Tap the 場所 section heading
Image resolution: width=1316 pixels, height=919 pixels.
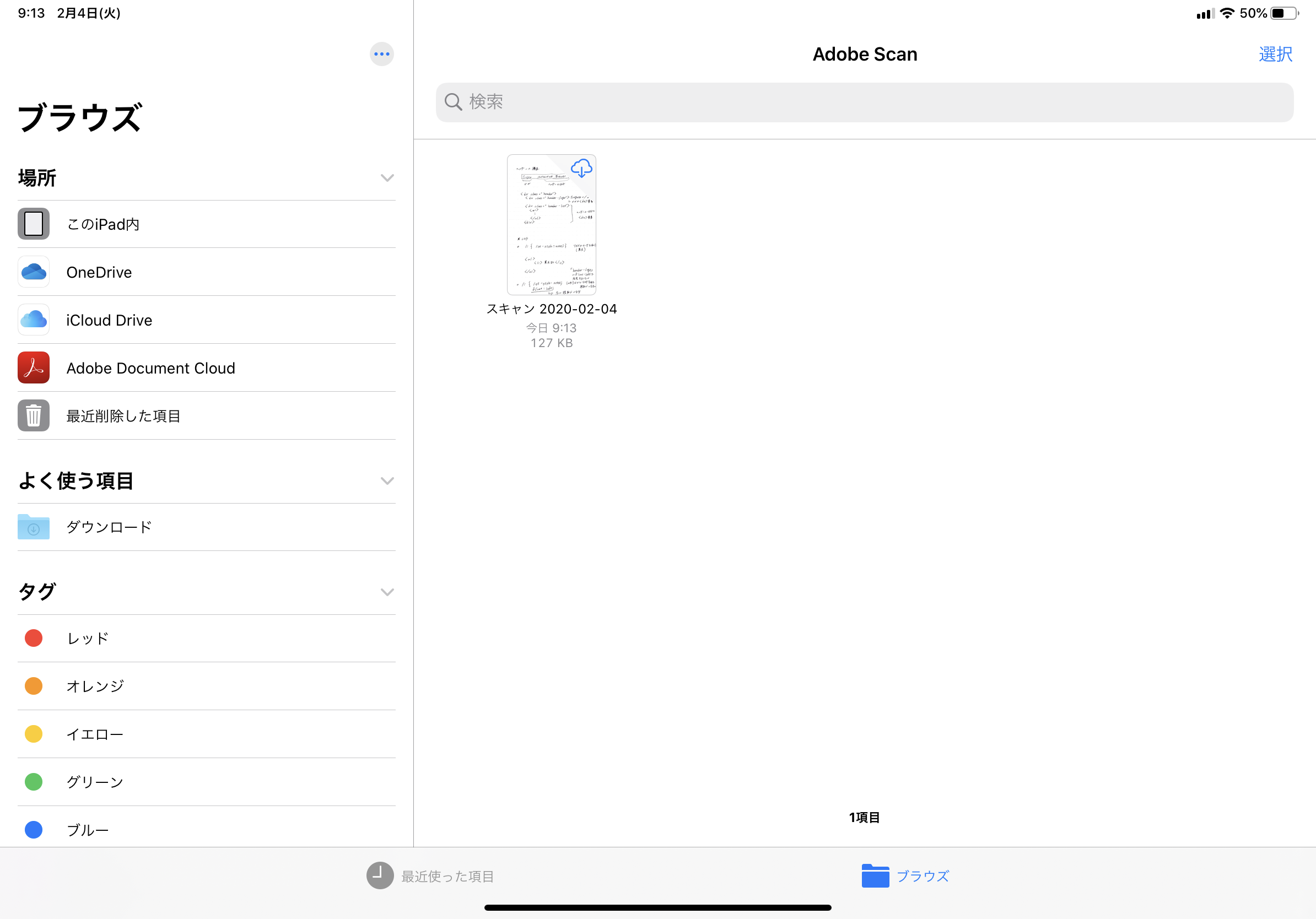point(37,178)
